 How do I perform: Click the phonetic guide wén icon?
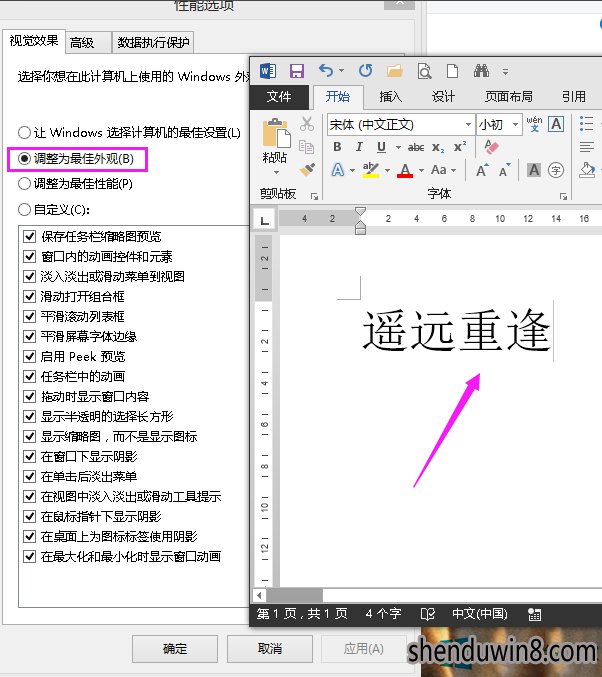coord(534,124)
